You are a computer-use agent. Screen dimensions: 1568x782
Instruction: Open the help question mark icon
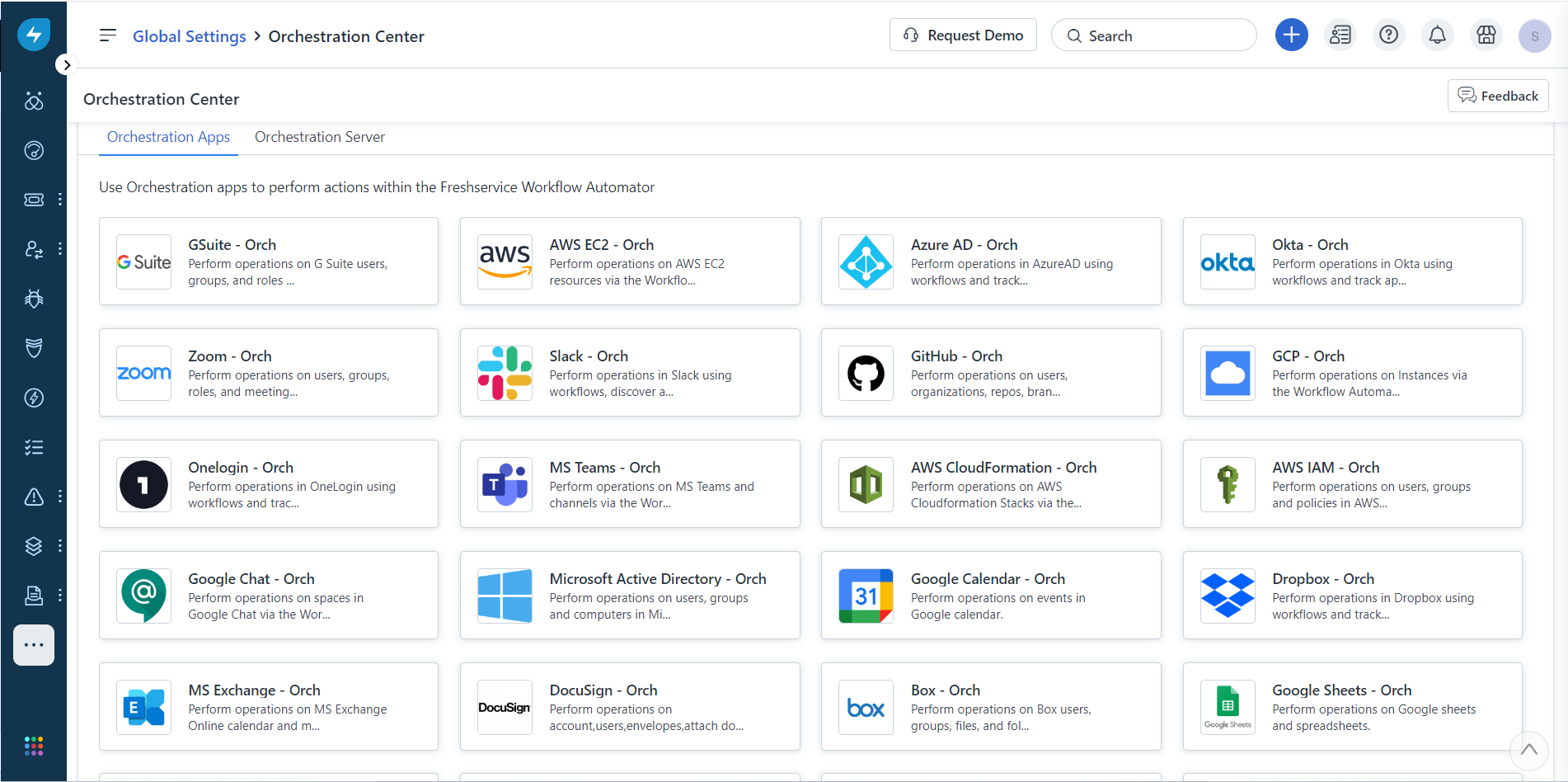[1389, 35]
